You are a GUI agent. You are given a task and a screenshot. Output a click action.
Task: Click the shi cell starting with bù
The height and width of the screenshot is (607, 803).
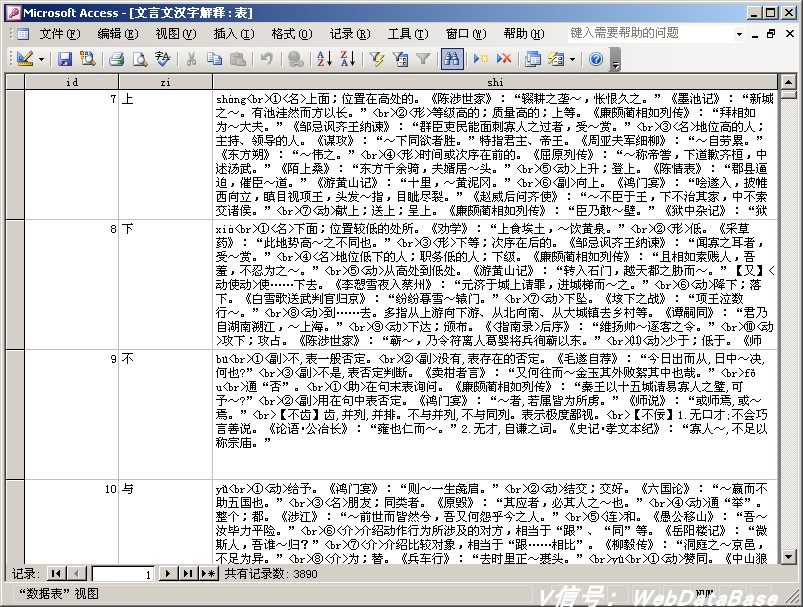coord(495,415)
